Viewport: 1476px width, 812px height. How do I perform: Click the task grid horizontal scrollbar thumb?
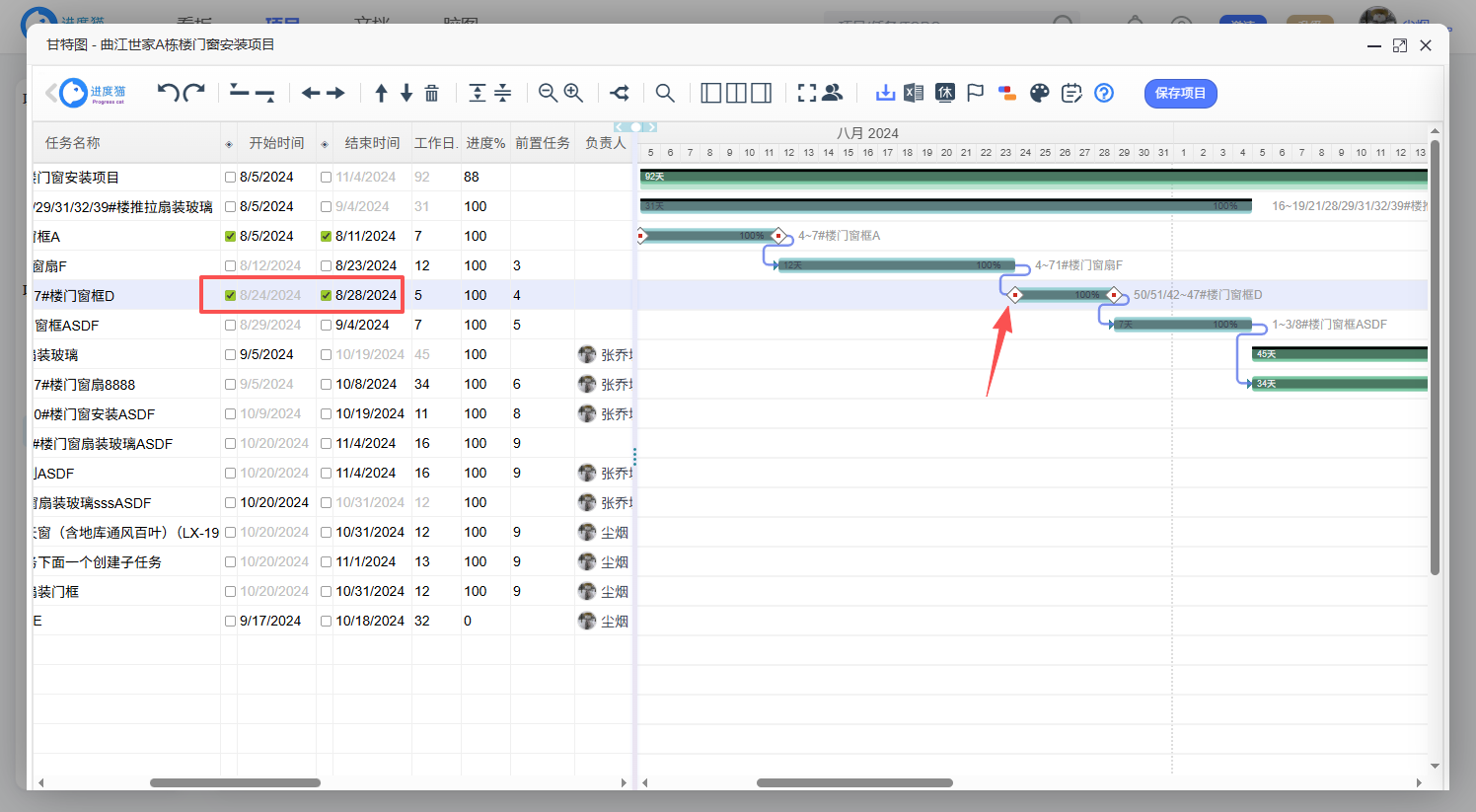[x=235, y=783]
